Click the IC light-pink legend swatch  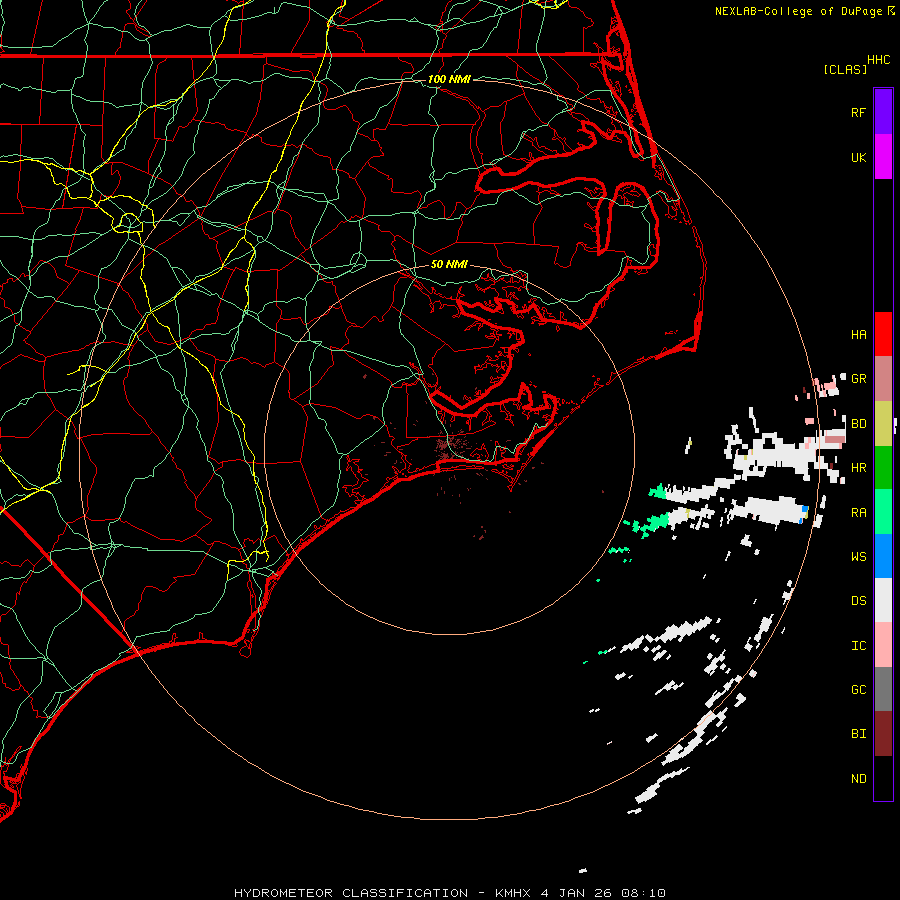click(883, 645)
